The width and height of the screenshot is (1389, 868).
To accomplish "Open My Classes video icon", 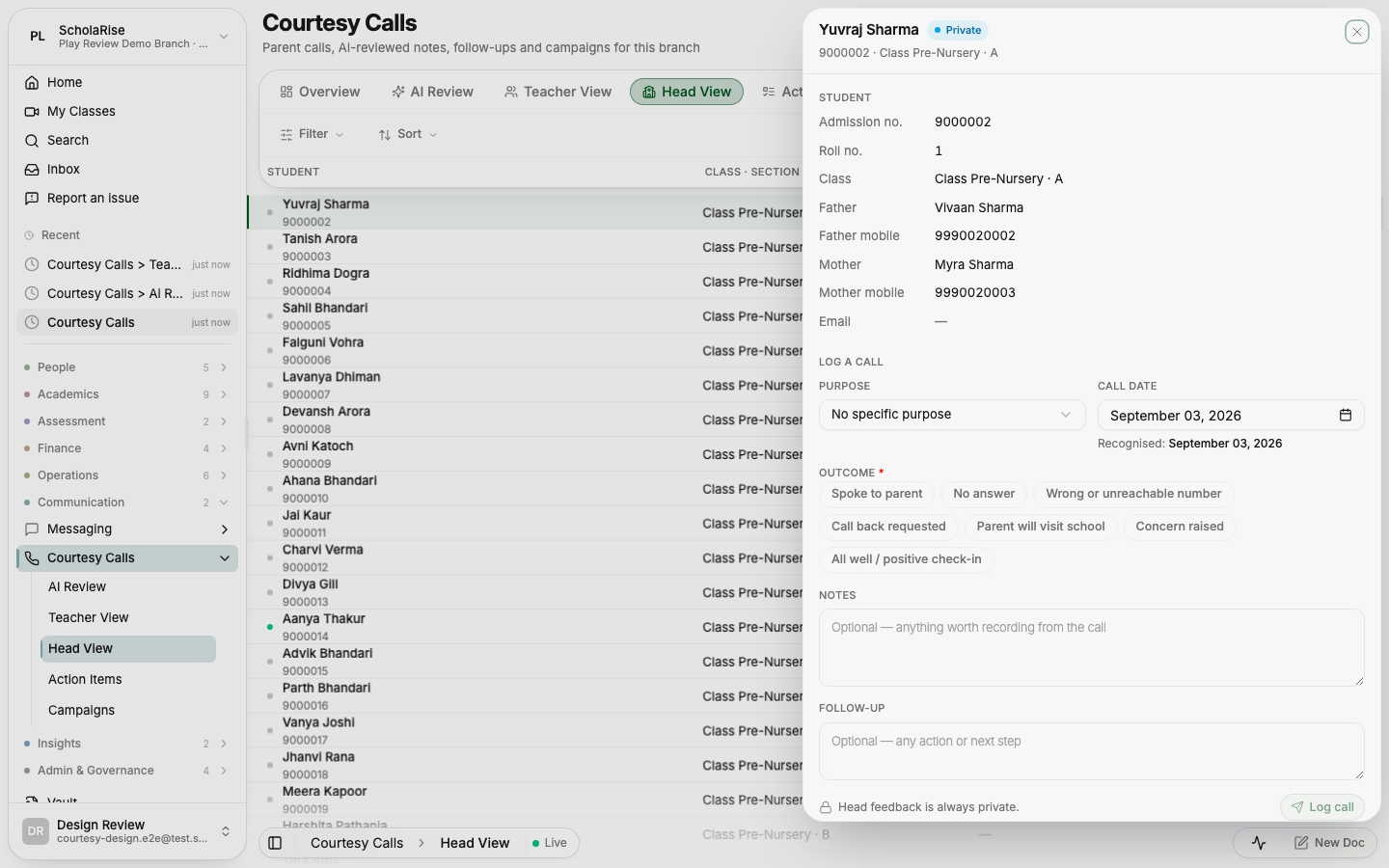I will 32,112.
